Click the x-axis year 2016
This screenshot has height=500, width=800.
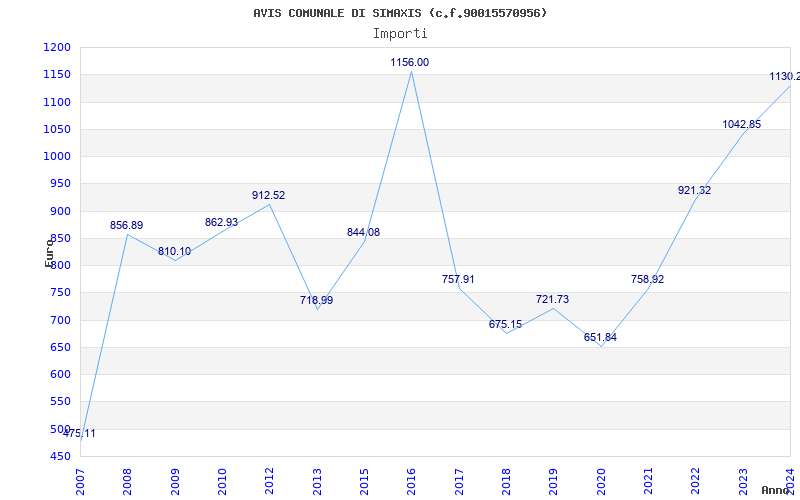[411, 482]
